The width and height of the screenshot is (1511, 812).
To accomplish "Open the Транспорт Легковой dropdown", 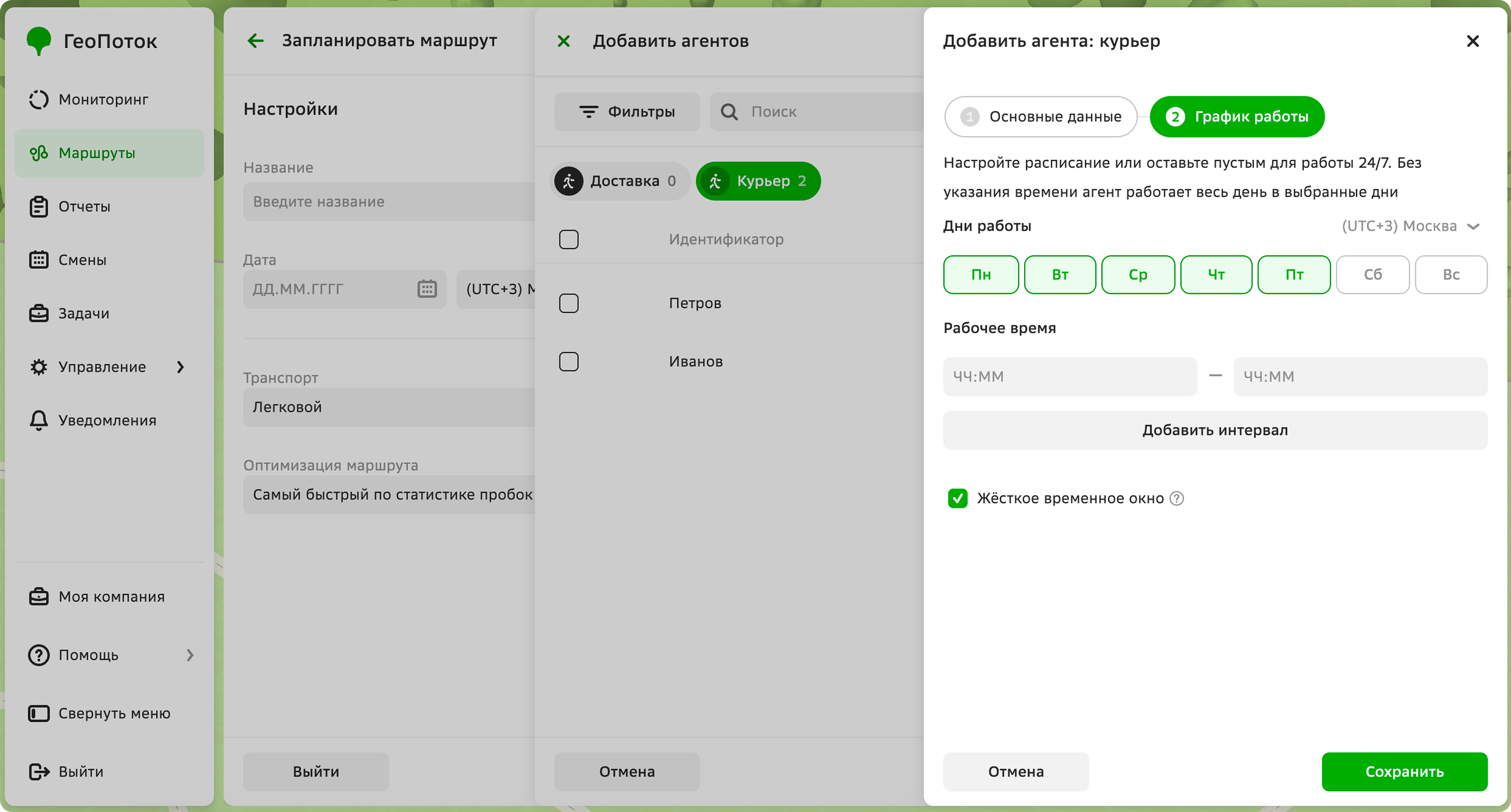I will (389, 406).
